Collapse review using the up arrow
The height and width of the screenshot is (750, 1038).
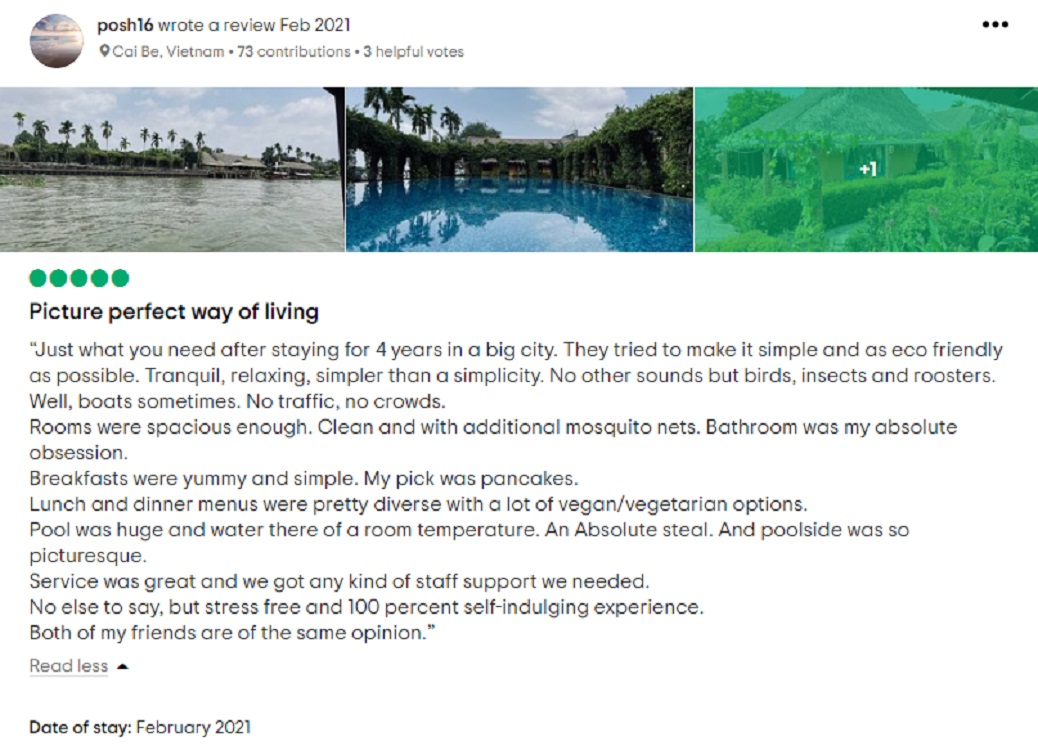click(122, 667)
